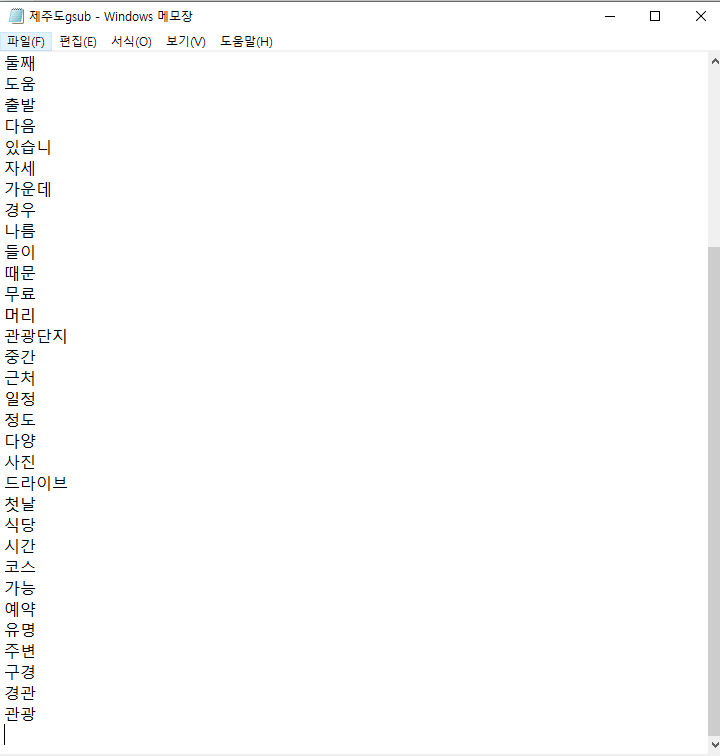Place the cursor on the word 가능
The height and width of the screenshot is (756, 720).
tap(20, 587)
